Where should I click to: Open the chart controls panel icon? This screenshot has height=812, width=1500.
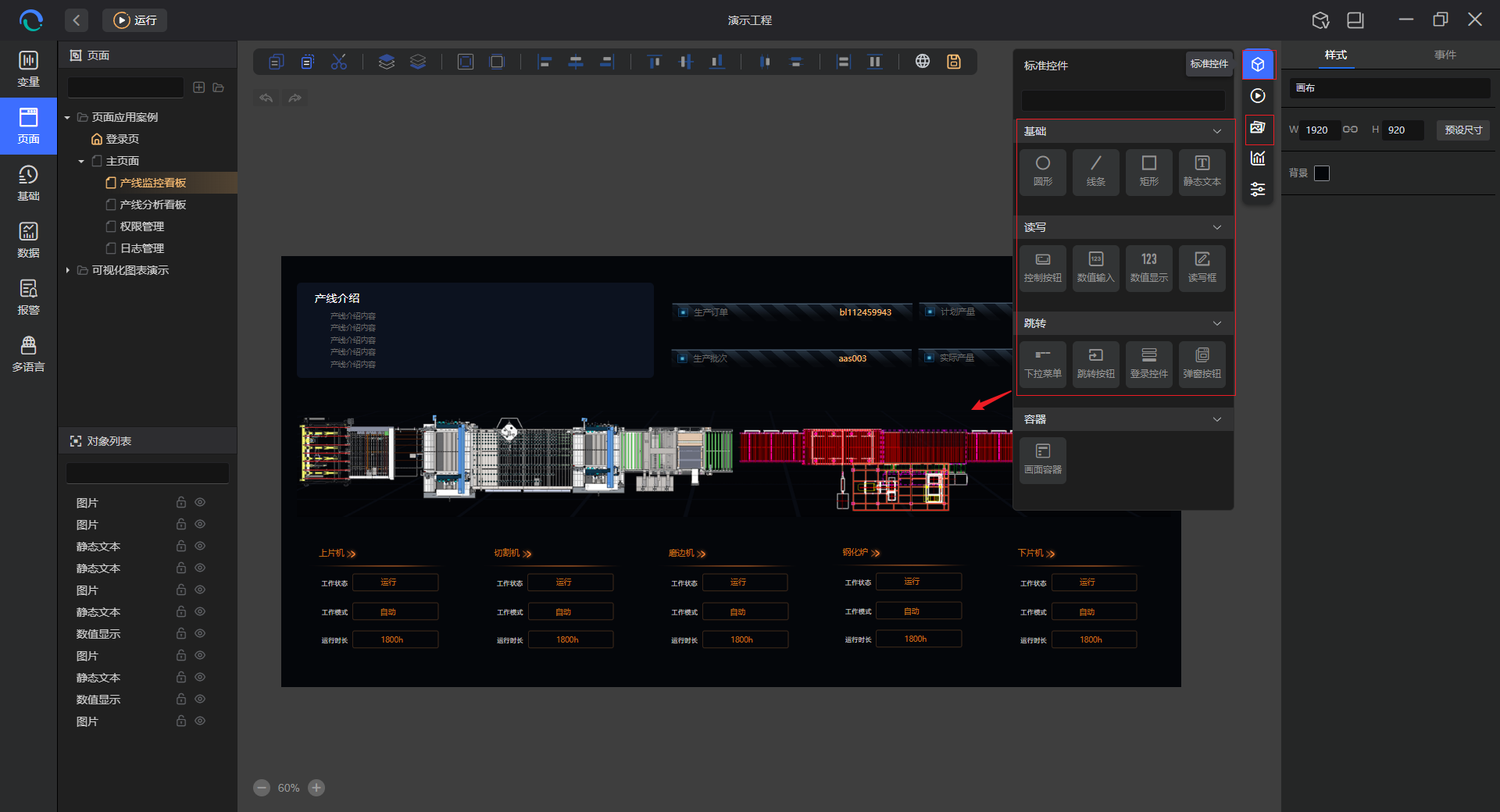(x=1258, y=158)
